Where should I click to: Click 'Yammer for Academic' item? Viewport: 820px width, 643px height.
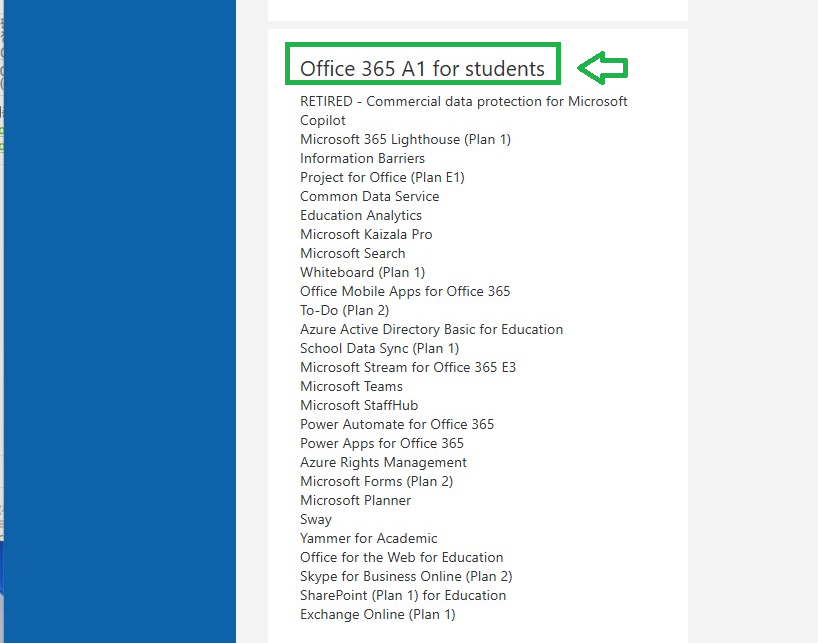tap(369, 538)
